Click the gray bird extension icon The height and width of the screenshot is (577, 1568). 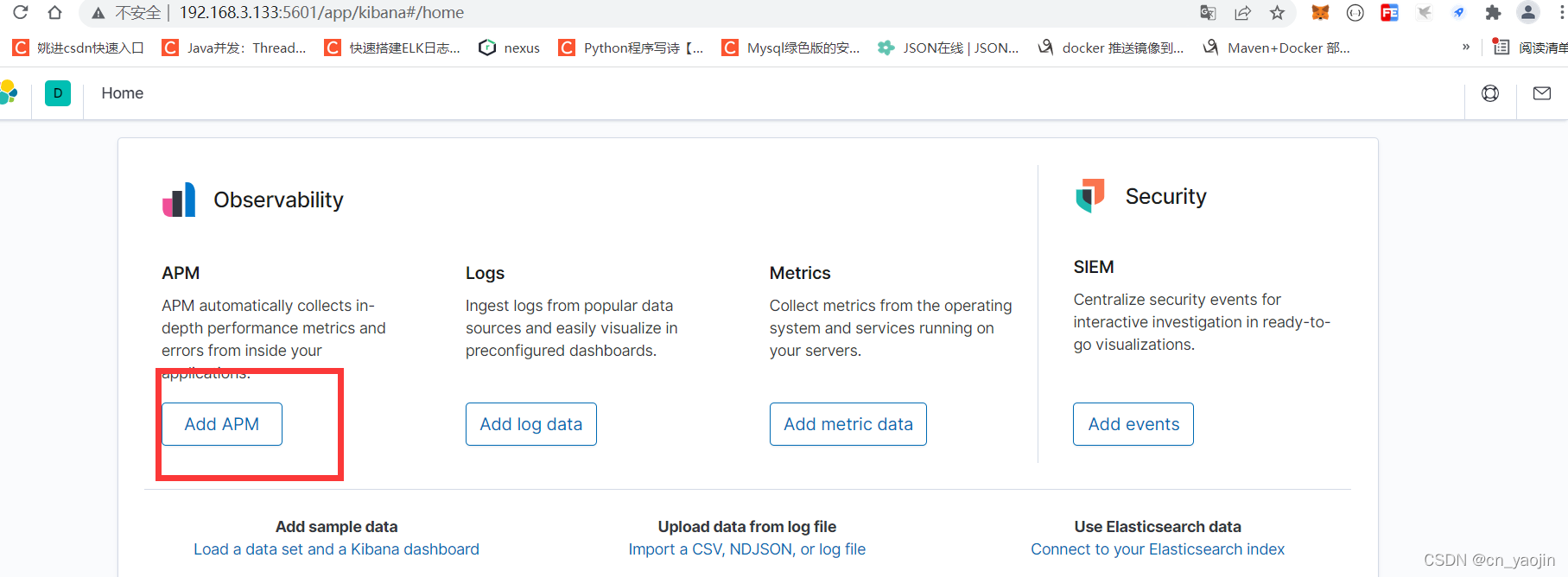(x=1425, y=12)
